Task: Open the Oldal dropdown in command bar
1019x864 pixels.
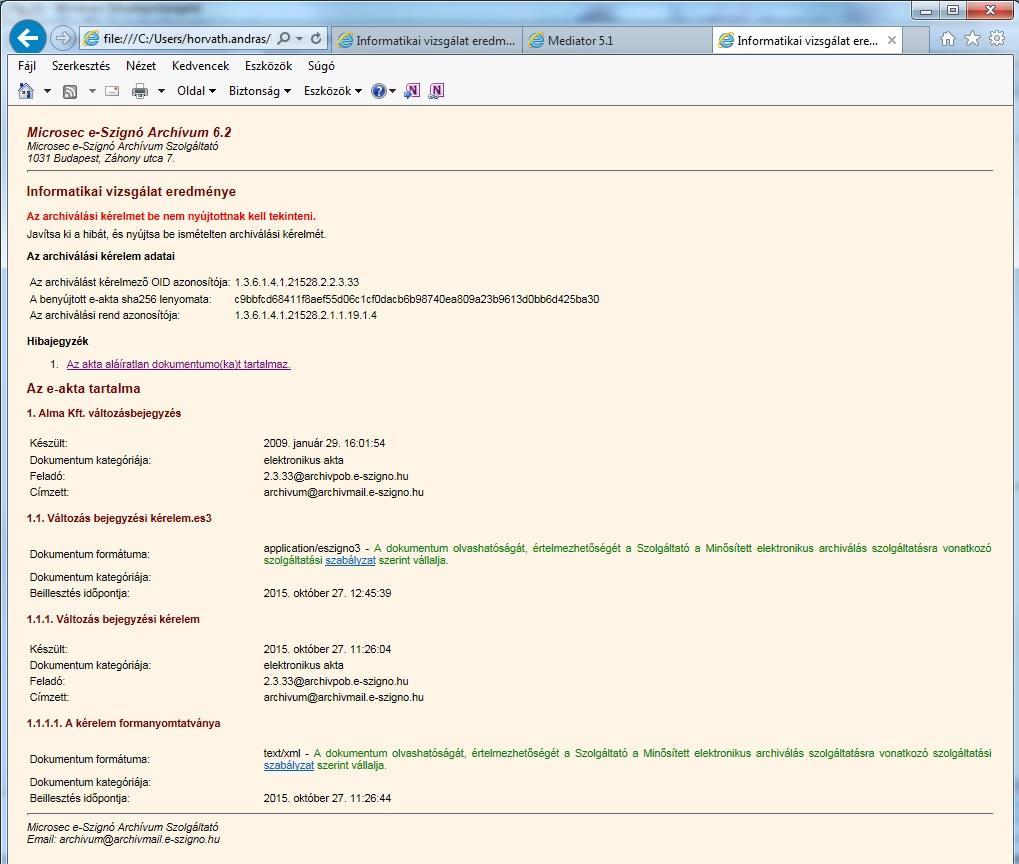Action: [196, 91]
